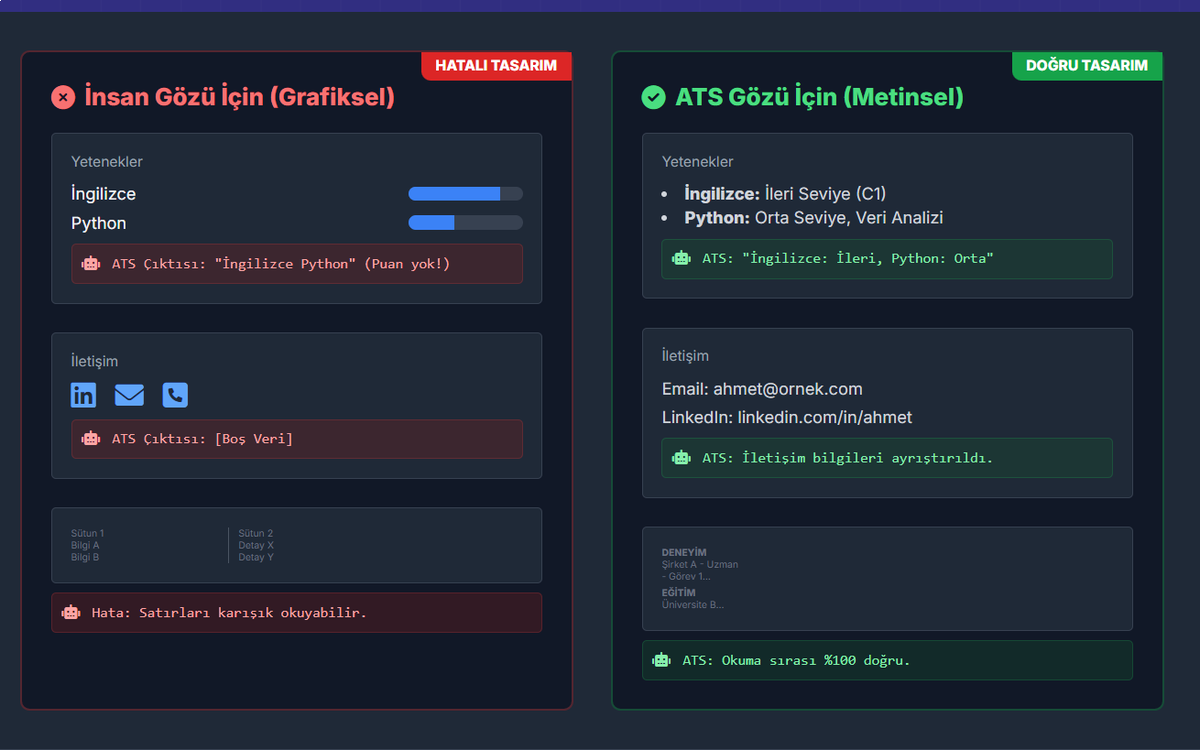Click the "Email: ahmet@ornek.com" line
The image size is (1200, 750).
coord(762,389)
